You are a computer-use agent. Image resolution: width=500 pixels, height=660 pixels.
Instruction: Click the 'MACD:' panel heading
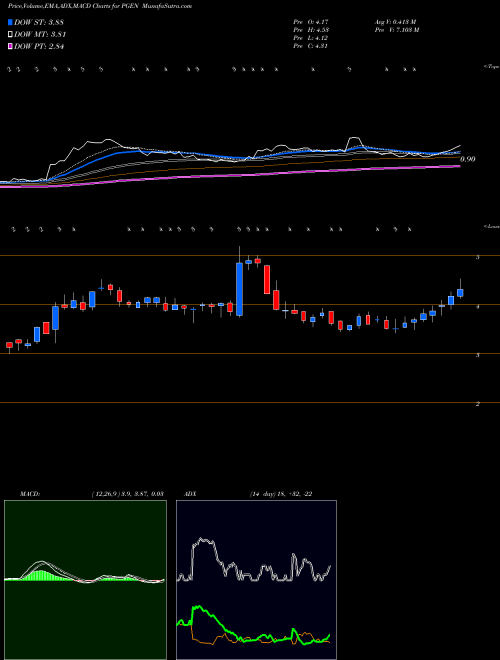tap(29, 494)
